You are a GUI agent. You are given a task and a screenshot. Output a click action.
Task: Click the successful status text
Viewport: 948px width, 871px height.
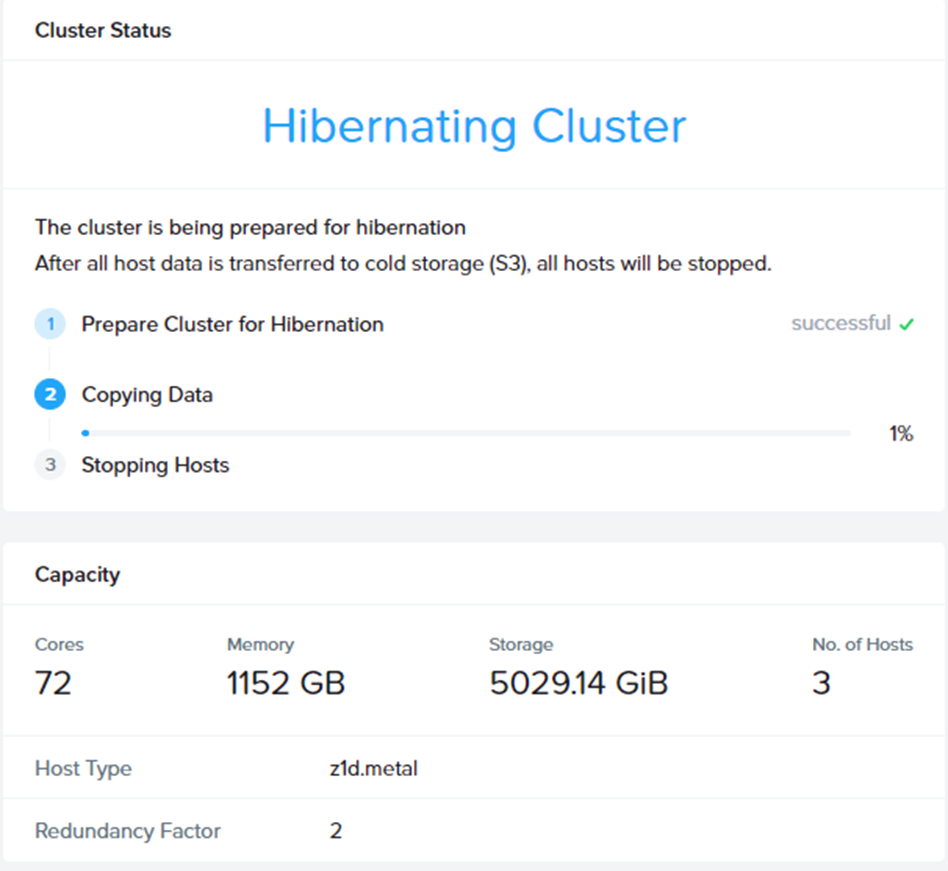[x=840, y=324]
